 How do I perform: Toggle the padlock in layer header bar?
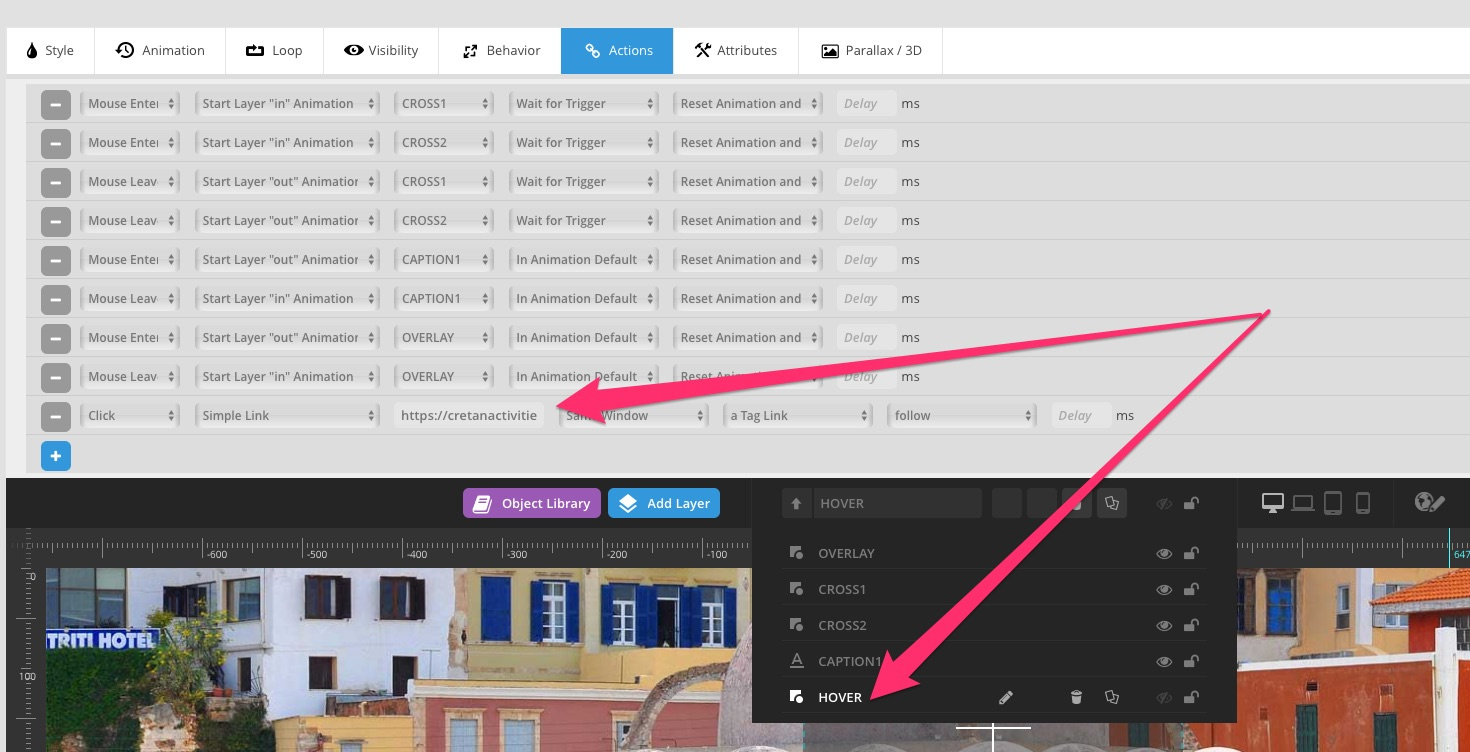(x=1191, y=503)
